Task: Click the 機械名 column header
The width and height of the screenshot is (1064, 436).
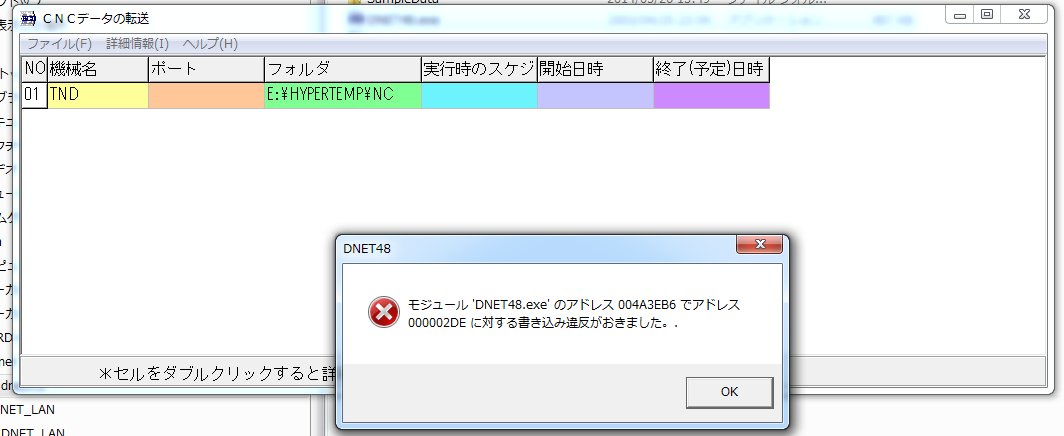Action: [98, 69]
